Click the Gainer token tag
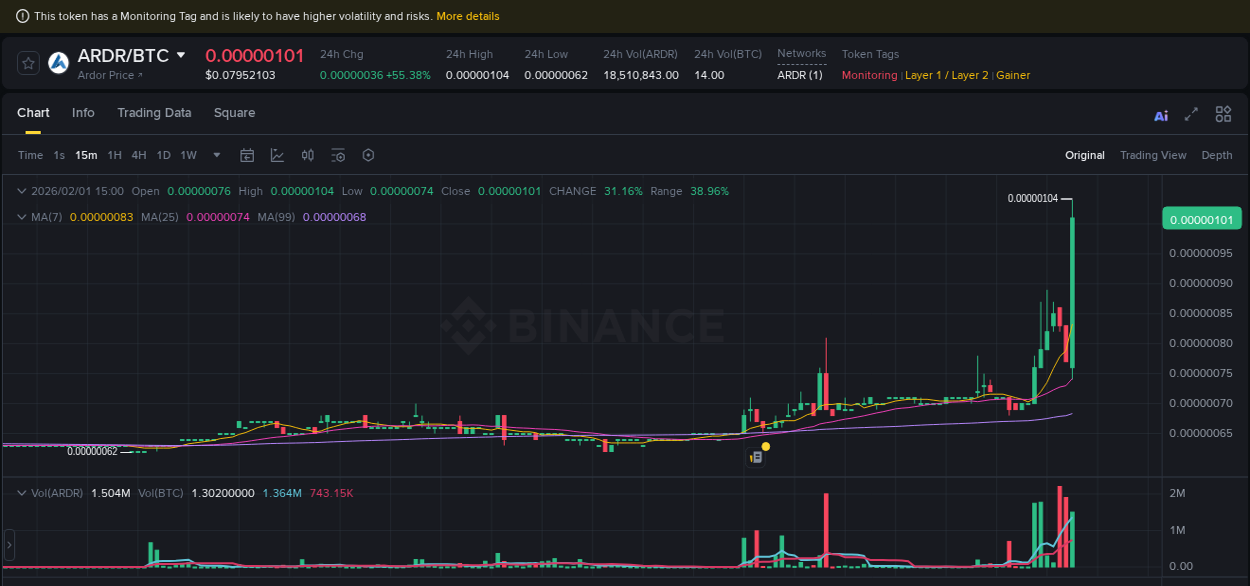Image resolution: width=1250 pixels, height=586 pixels. pyautogui.click(x=1013, y=75)
